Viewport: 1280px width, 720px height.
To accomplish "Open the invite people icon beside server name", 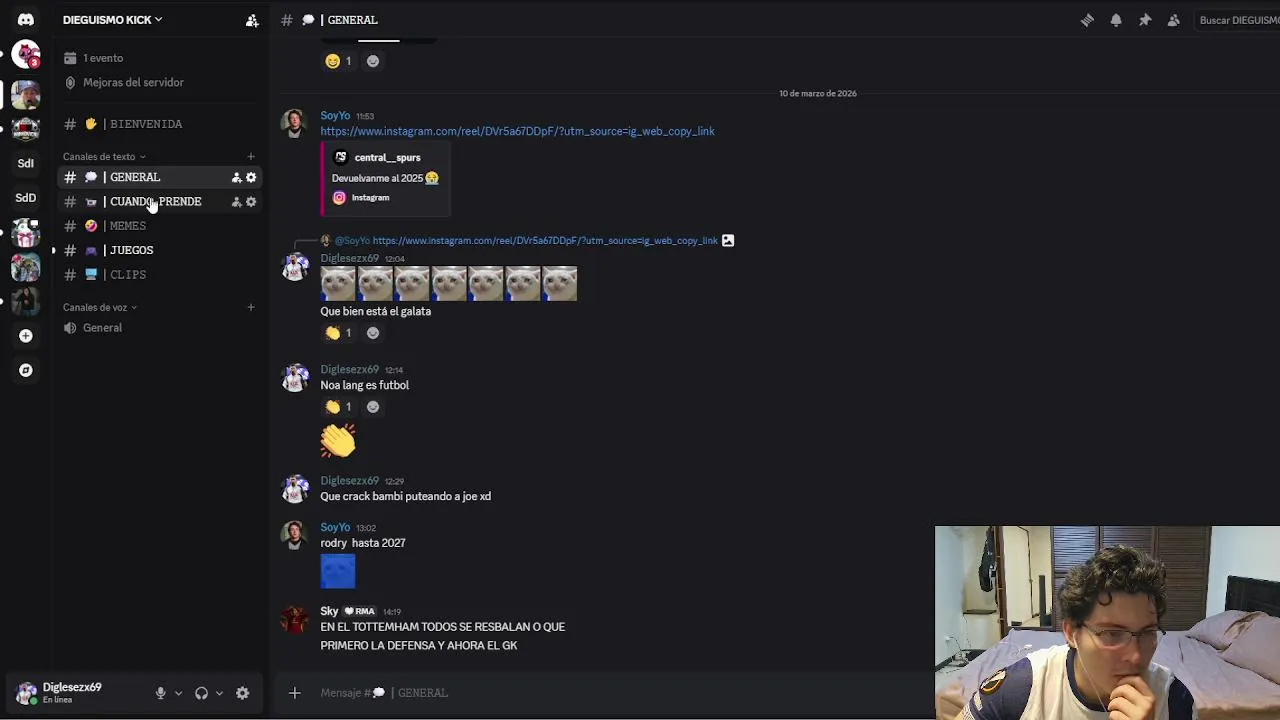I will tap(252, 20).
